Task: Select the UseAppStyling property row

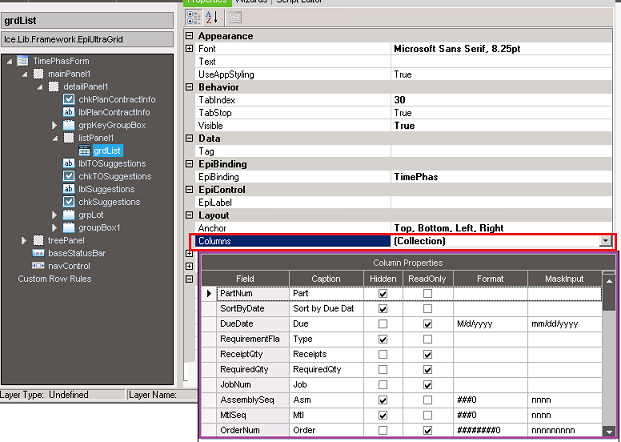Action: coord(404,74)
